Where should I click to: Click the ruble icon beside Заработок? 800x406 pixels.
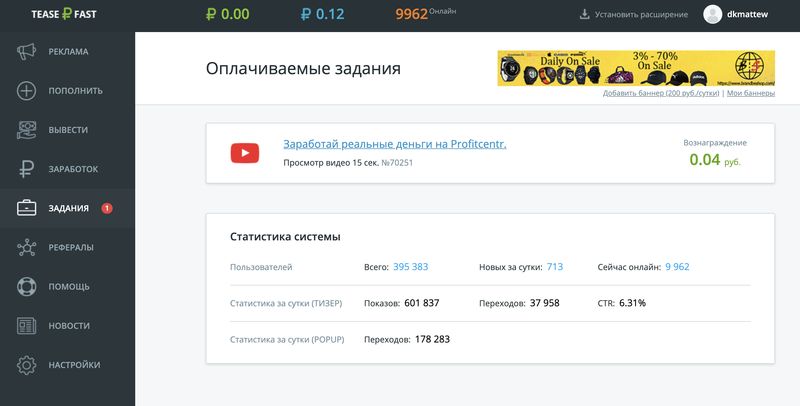tap(27, 169)
